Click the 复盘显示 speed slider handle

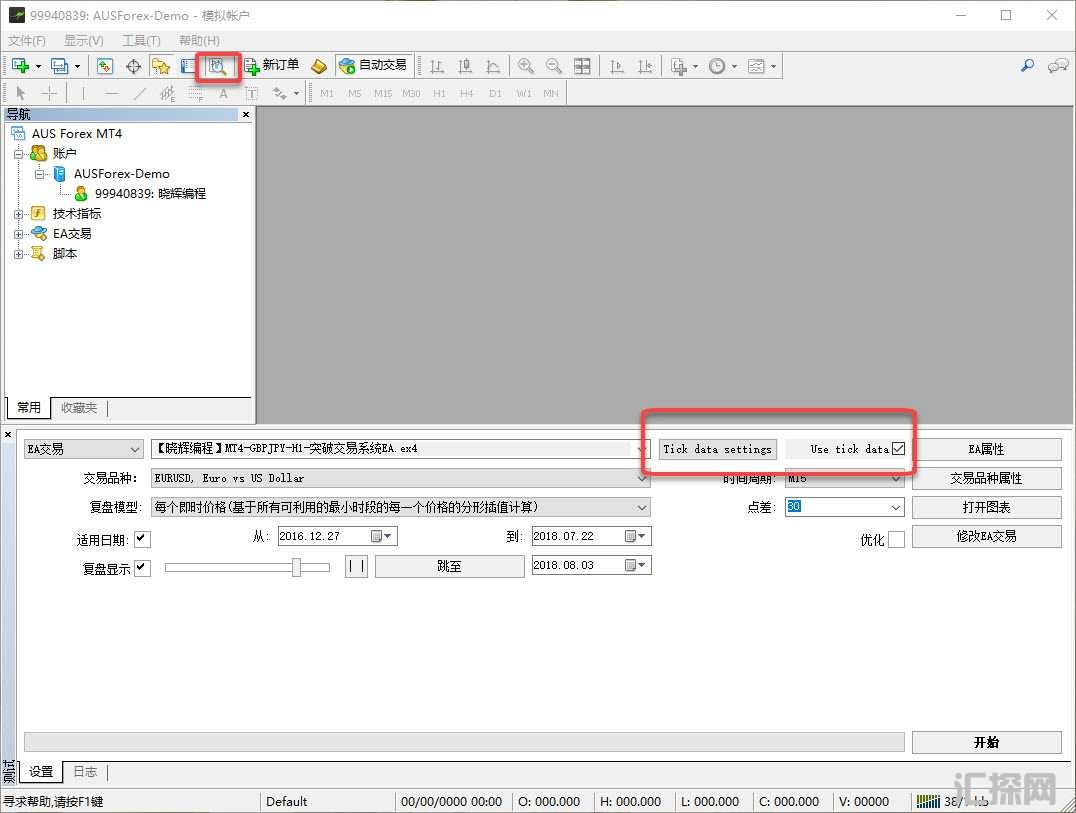point(296,567)
